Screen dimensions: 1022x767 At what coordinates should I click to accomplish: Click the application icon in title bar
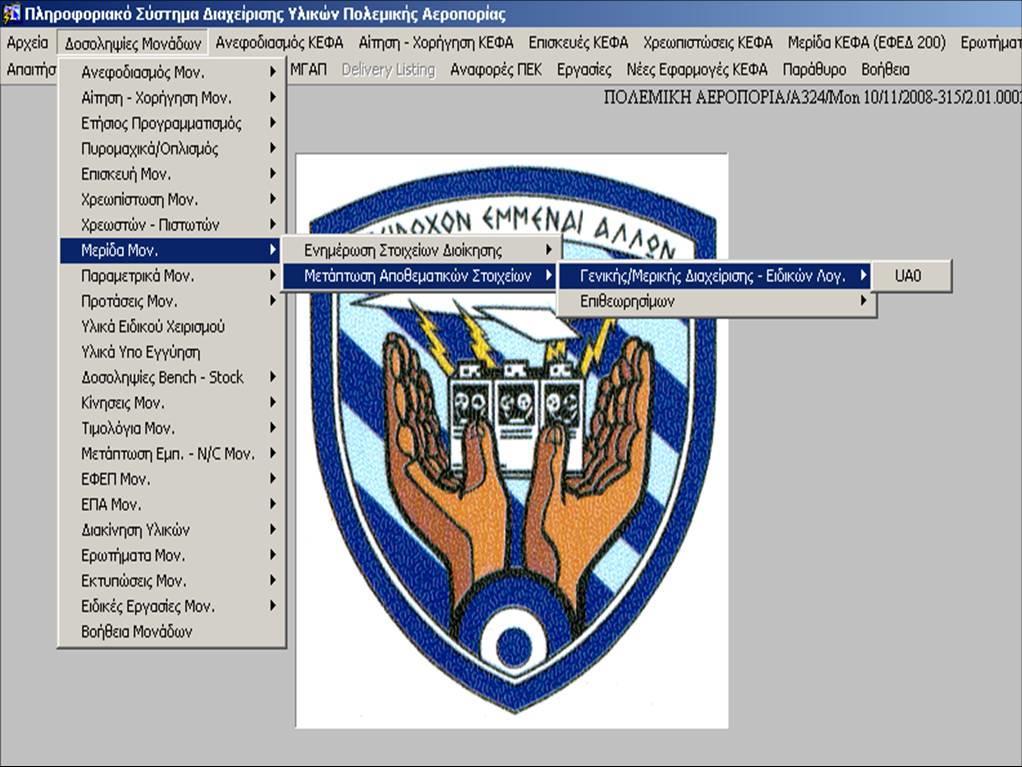[11, 14]
